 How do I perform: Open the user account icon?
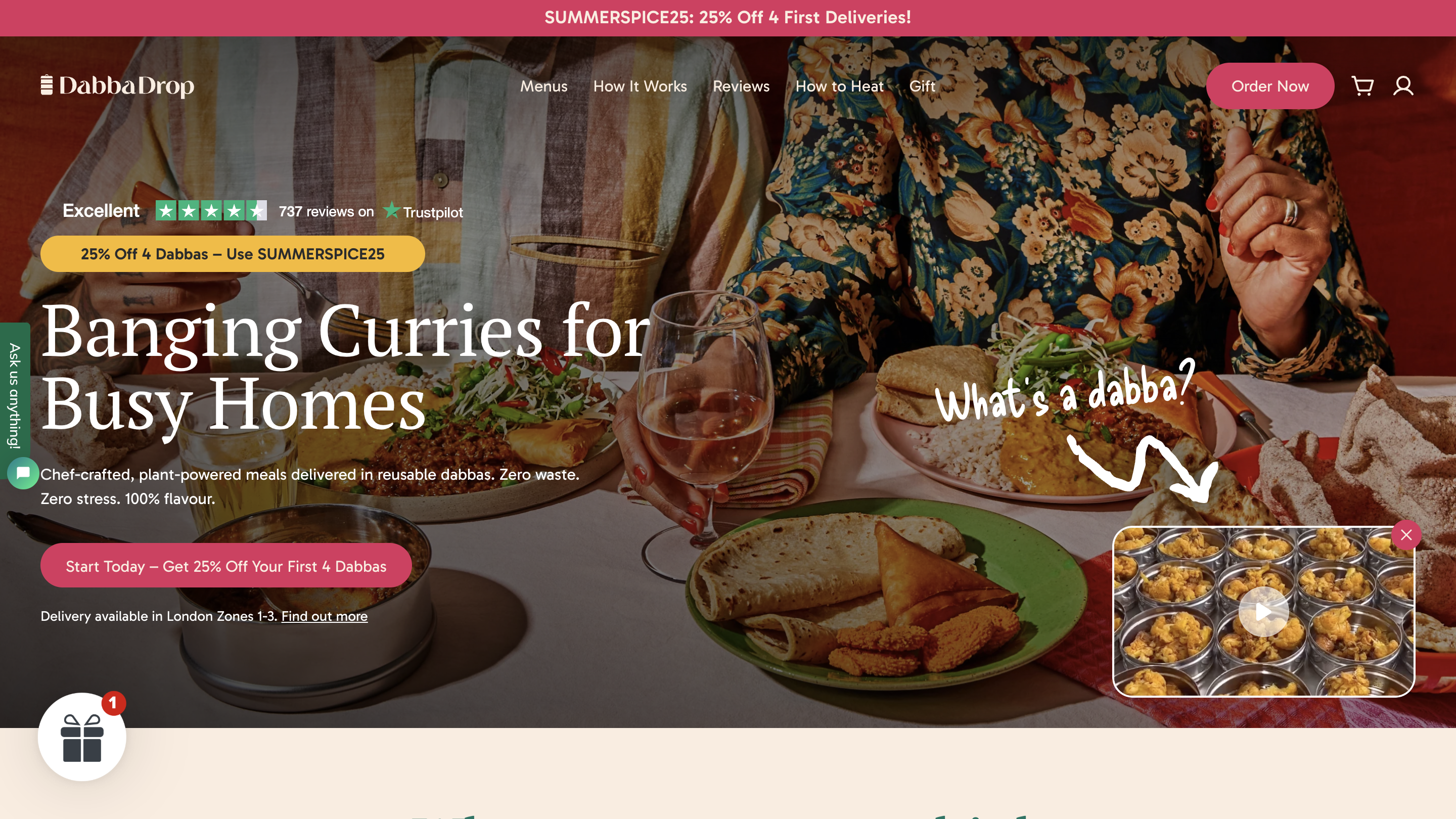click(x=1403, y=86)
